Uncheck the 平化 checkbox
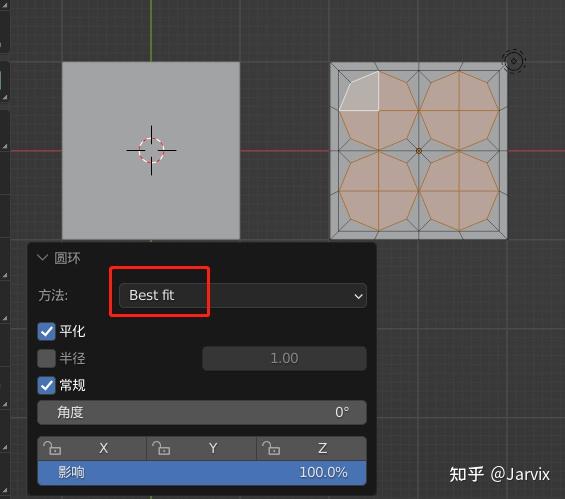Image resolution: width=565 pixels, height=499 pixels. pos(46,331)
